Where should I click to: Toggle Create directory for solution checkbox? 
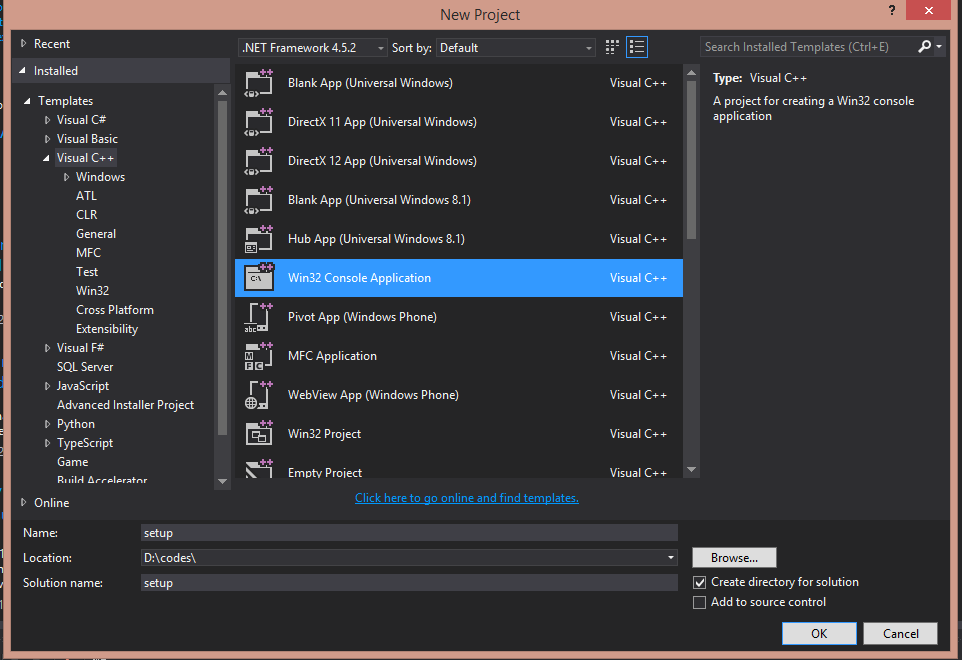point(699,582)
